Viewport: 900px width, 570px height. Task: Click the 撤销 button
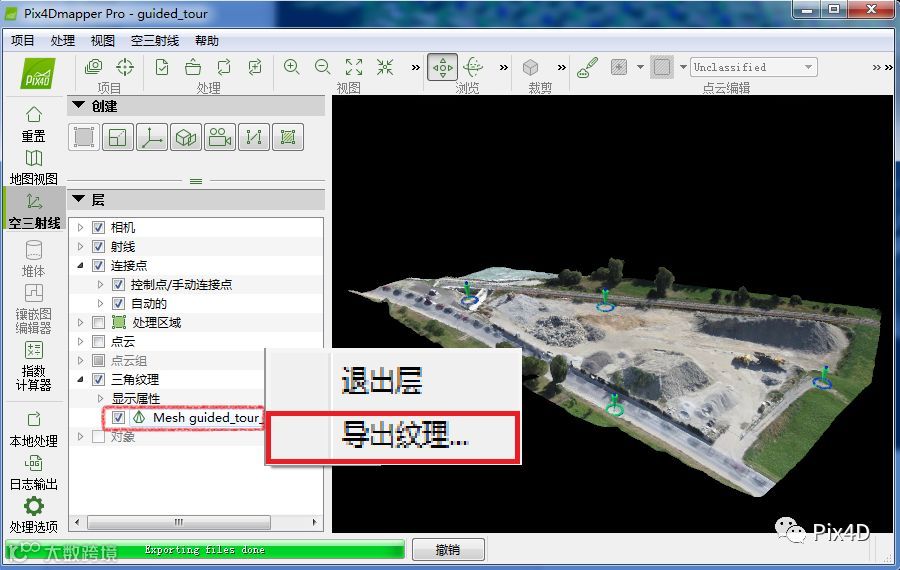click(448, 550)
